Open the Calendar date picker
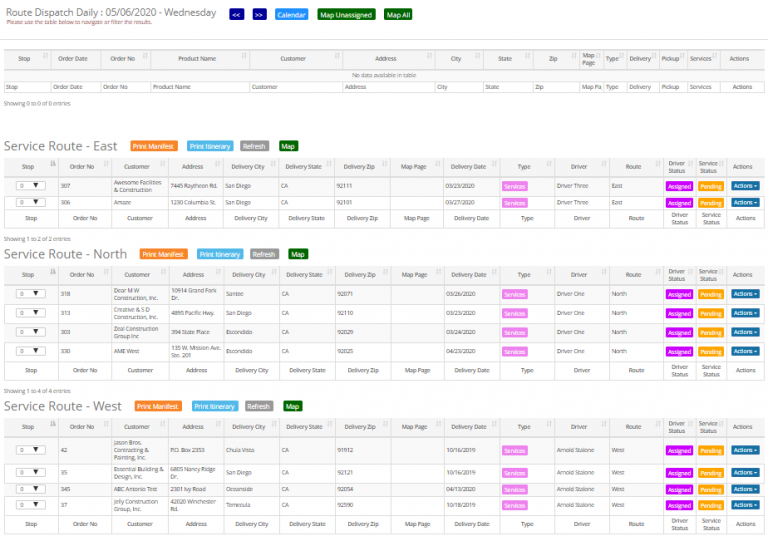 pos(291,15)
